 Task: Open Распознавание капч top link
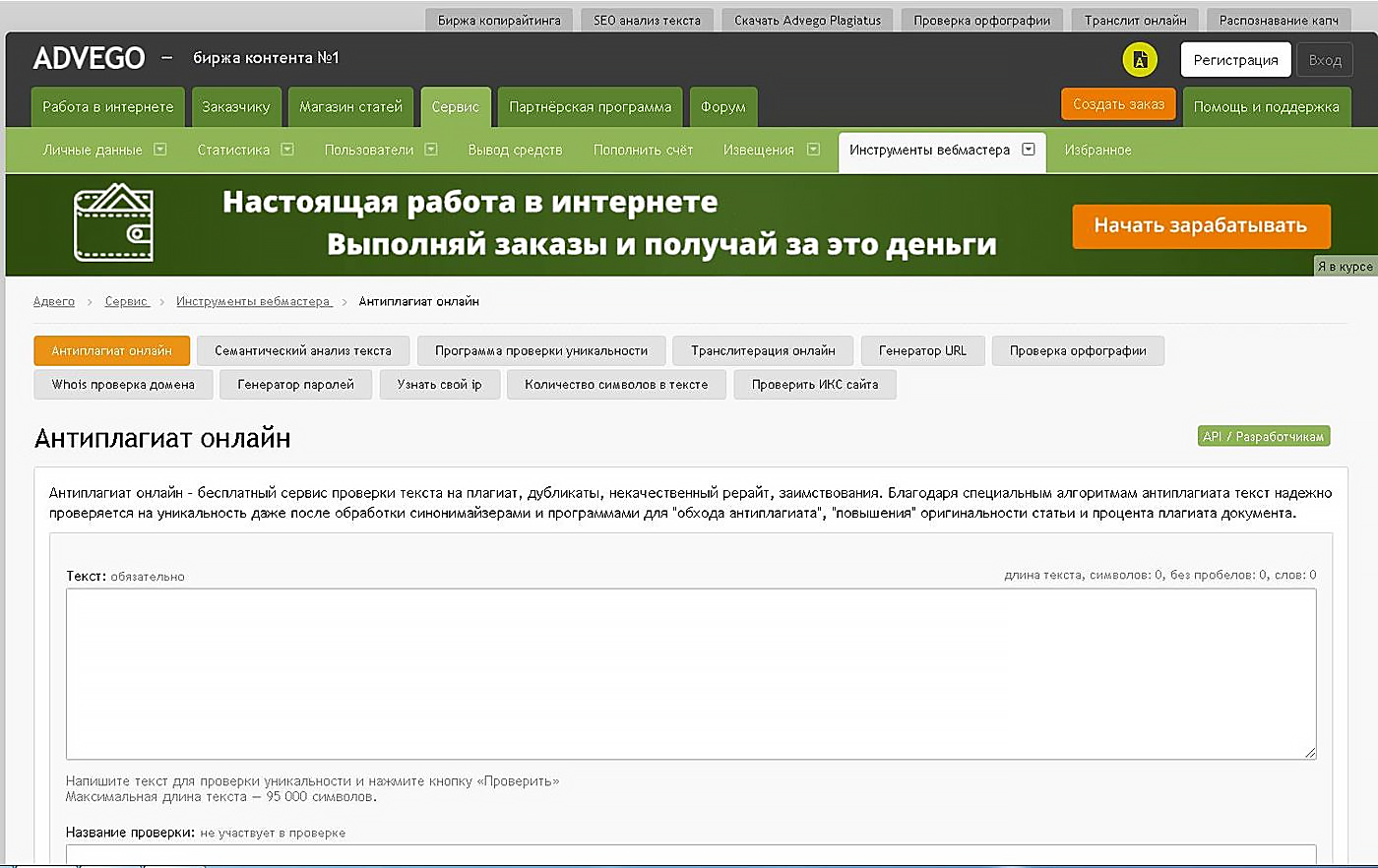1279,20
